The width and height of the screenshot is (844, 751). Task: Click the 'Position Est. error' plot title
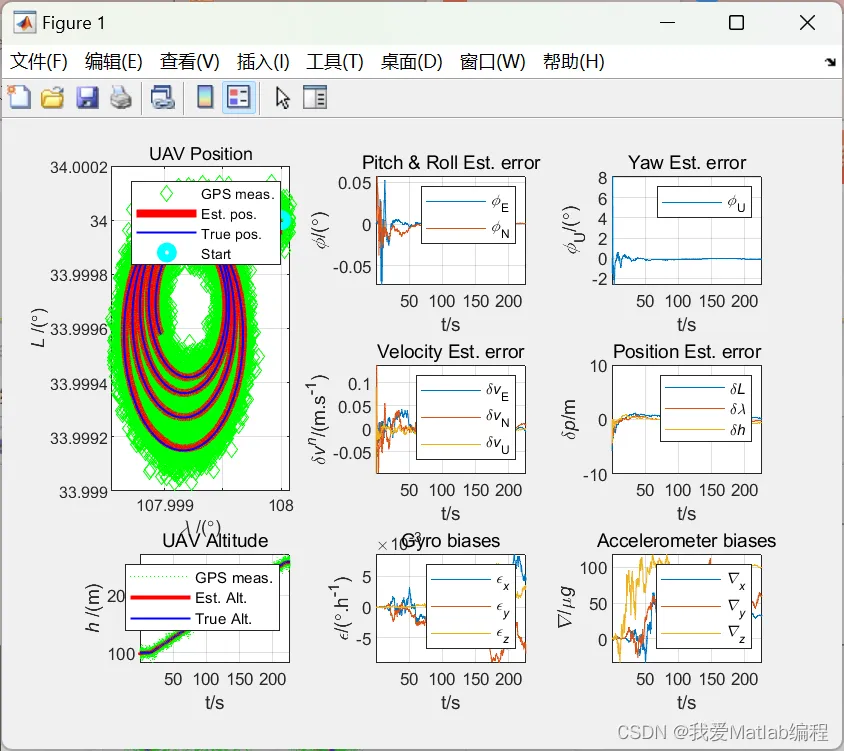click(x=687, y=352)
